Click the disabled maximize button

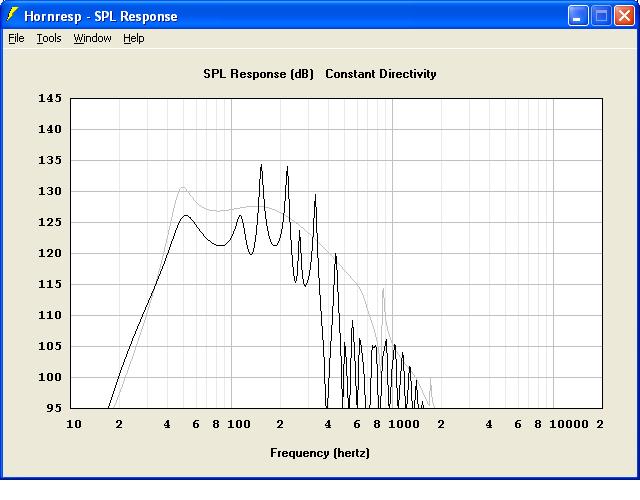coord(601,16)
